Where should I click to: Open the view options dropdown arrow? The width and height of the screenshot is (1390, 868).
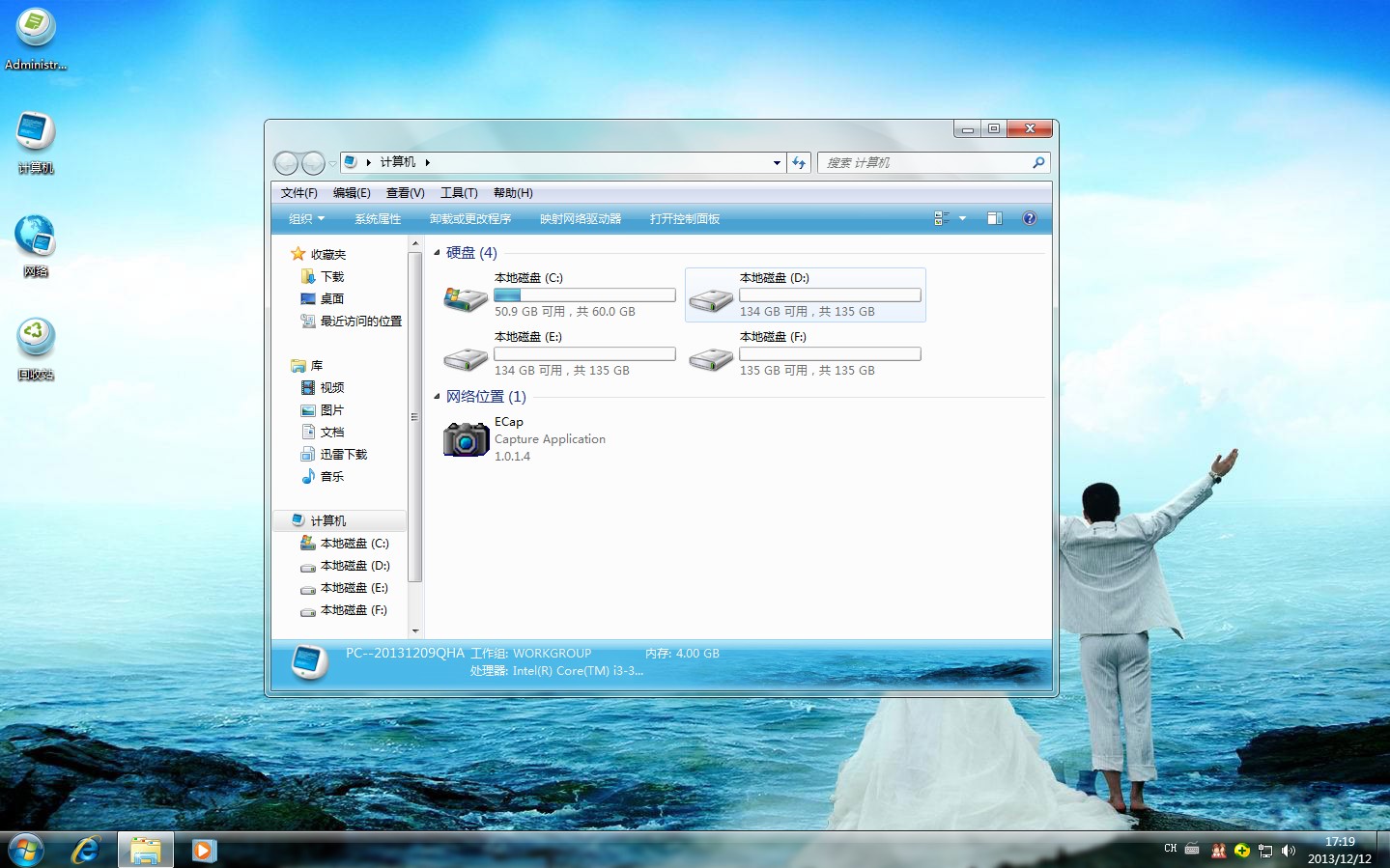962,218
